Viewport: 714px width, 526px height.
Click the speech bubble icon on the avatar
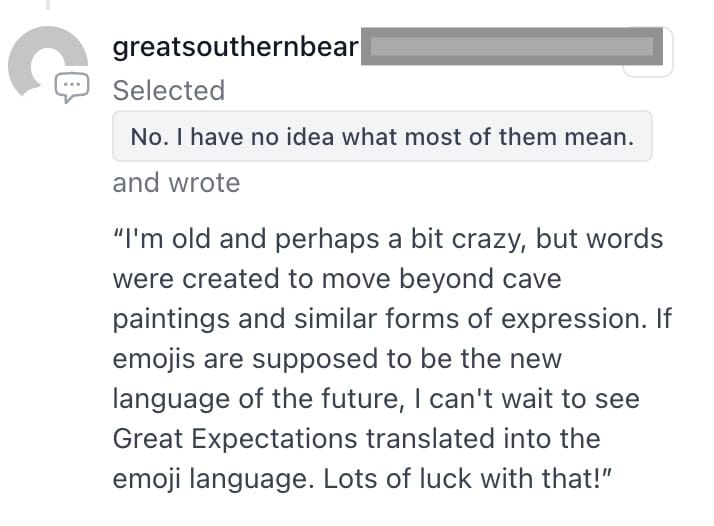click(x=72, y=87)
